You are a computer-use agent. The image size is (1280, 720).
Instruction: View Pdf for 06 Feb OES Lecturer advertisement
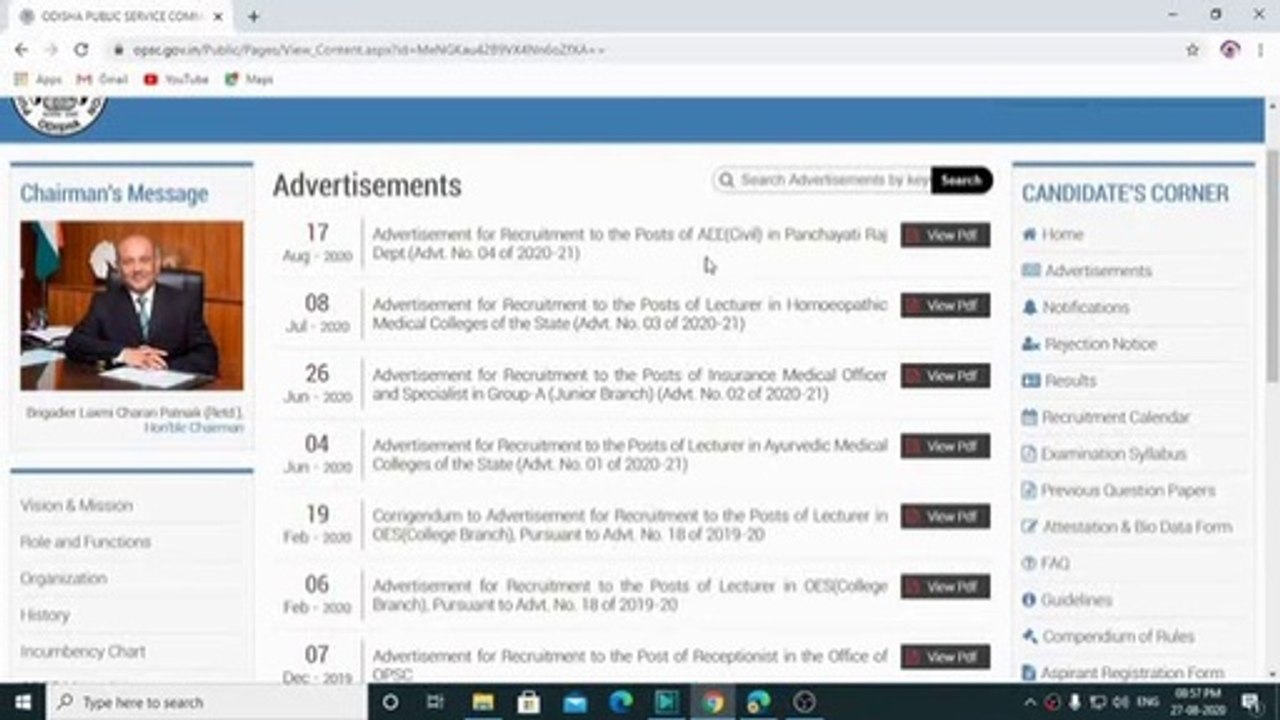pos(945,586)
